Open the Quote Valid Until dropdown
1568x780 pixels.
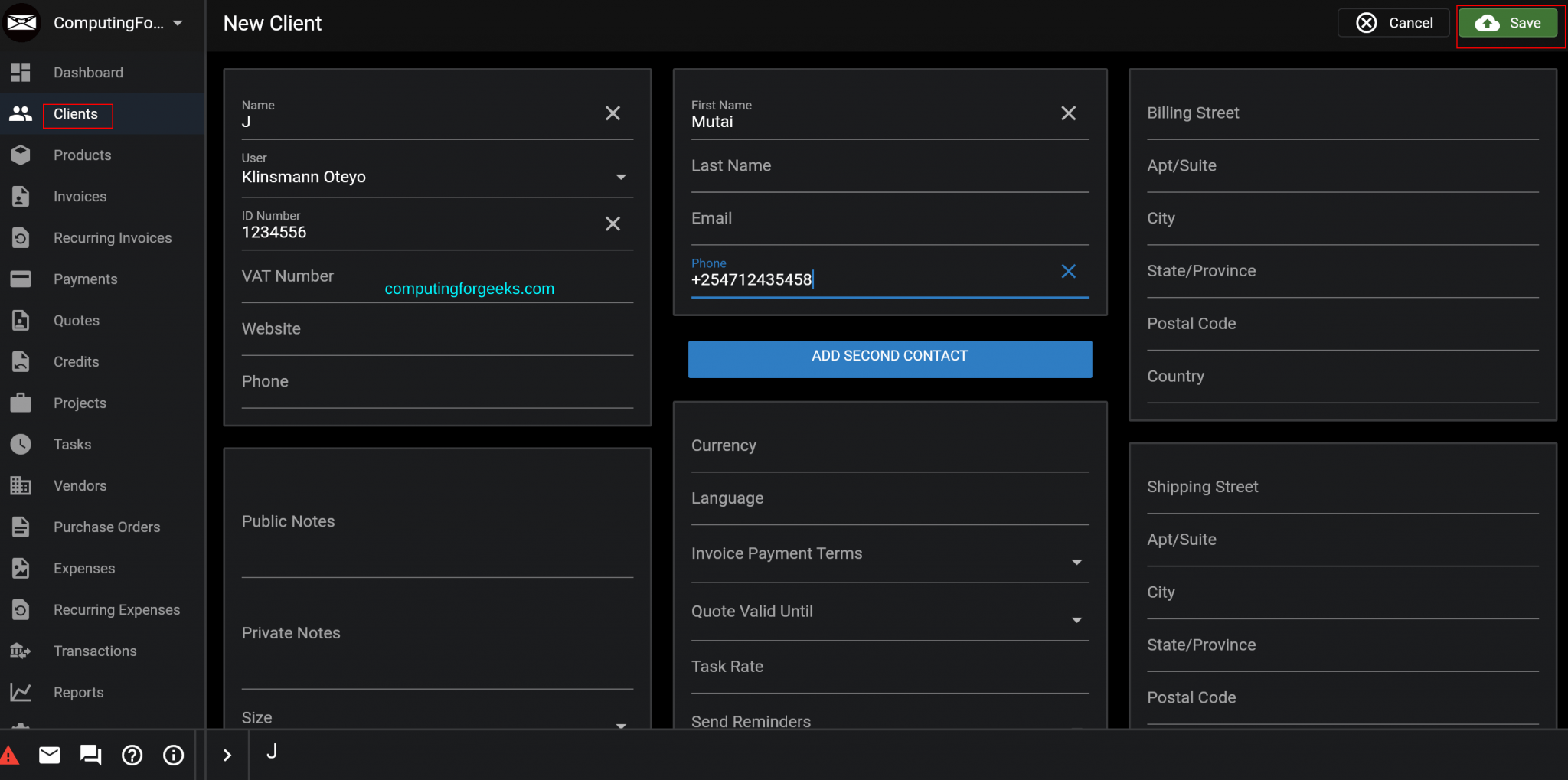pyautogui.click(x=1076, y=619)
